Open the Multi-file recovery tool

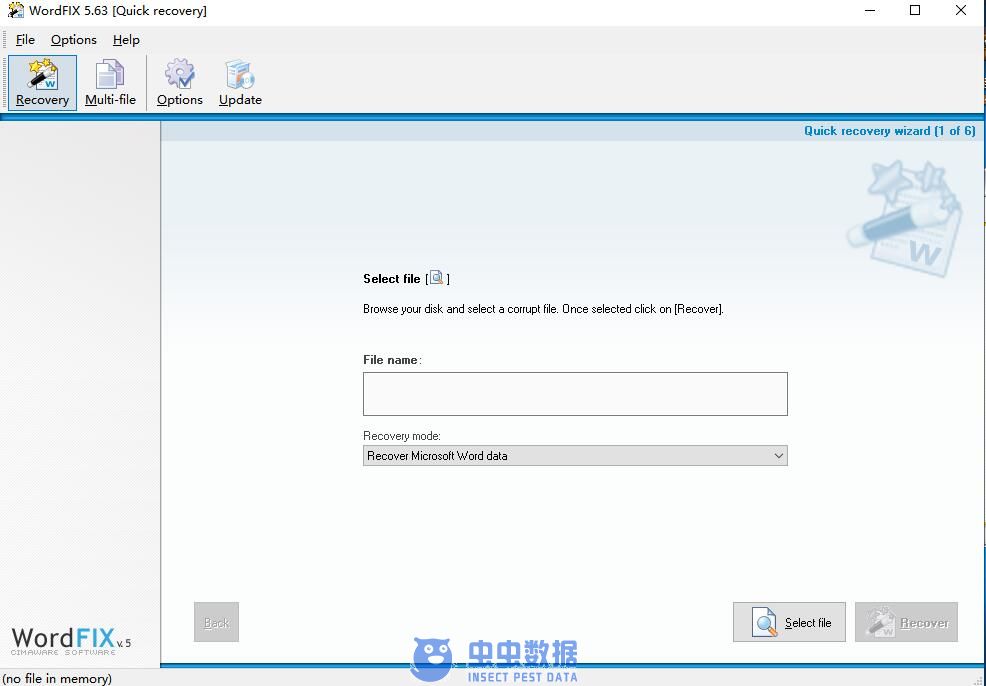click(x=110, y=82)
